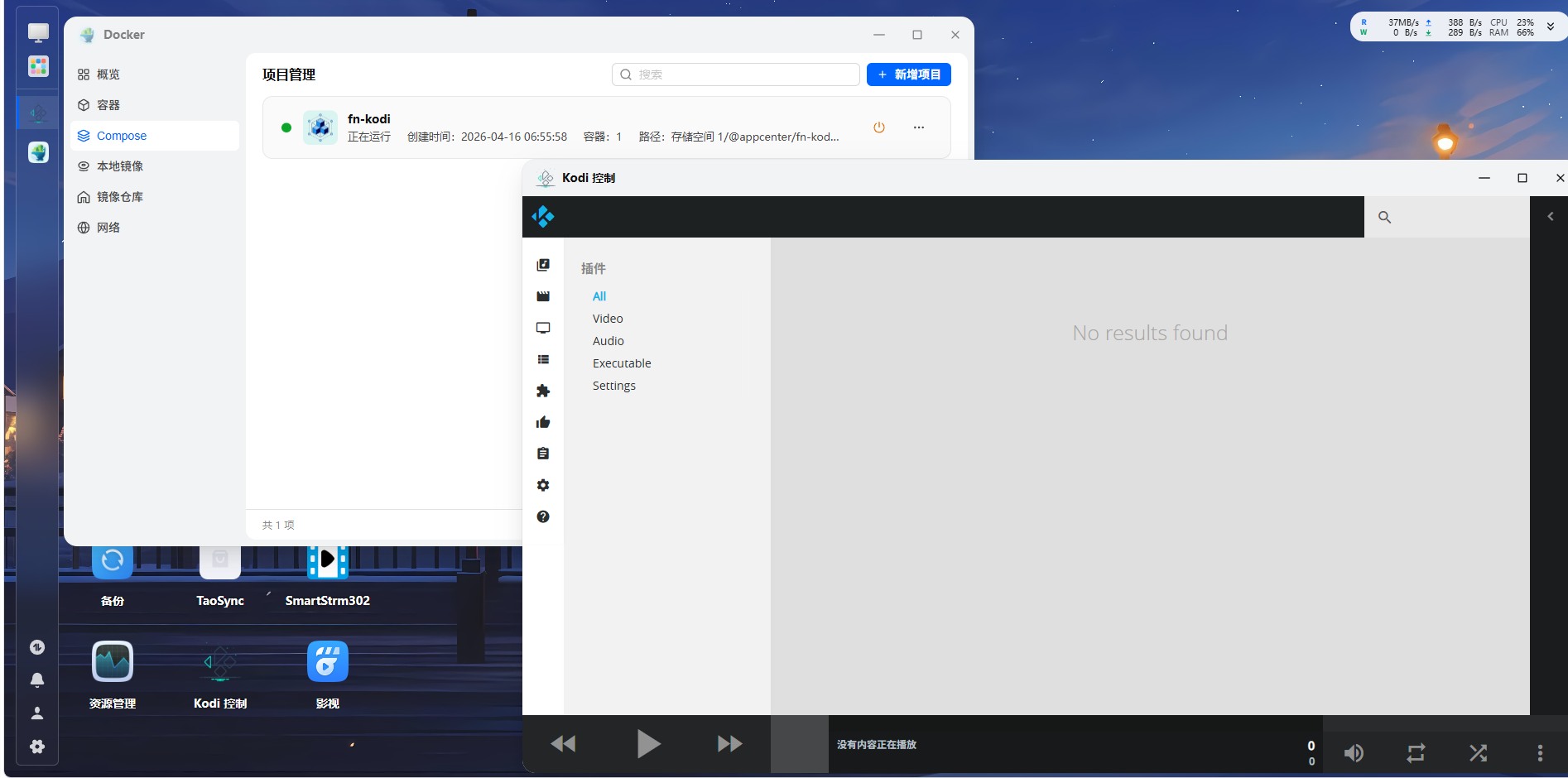
Task: Click the Kodi logo in the header
Action: [543, 217]
